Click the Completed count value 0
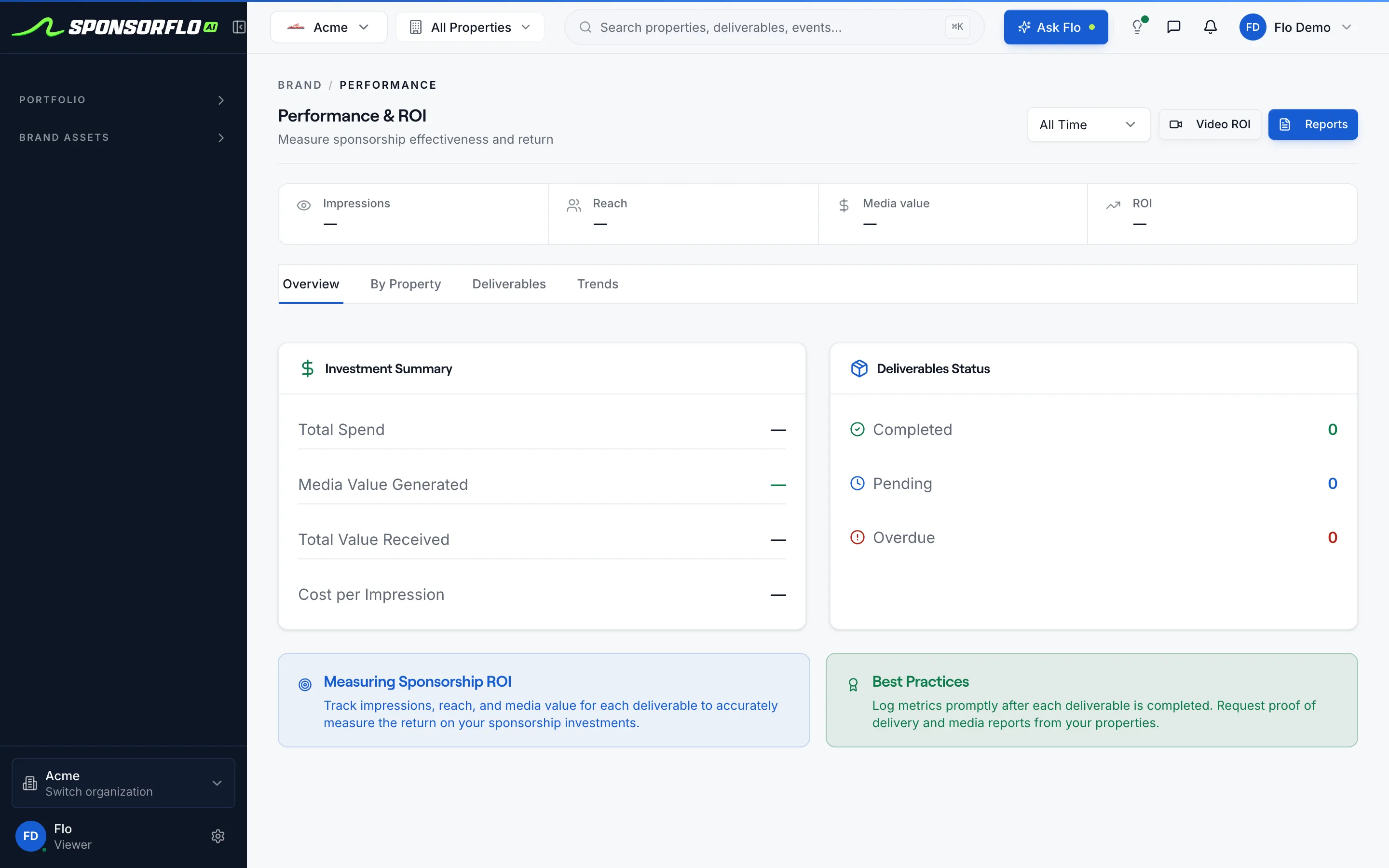Screen dimensions: 1389x868 pyautogui.click(x=1333, y=429)
